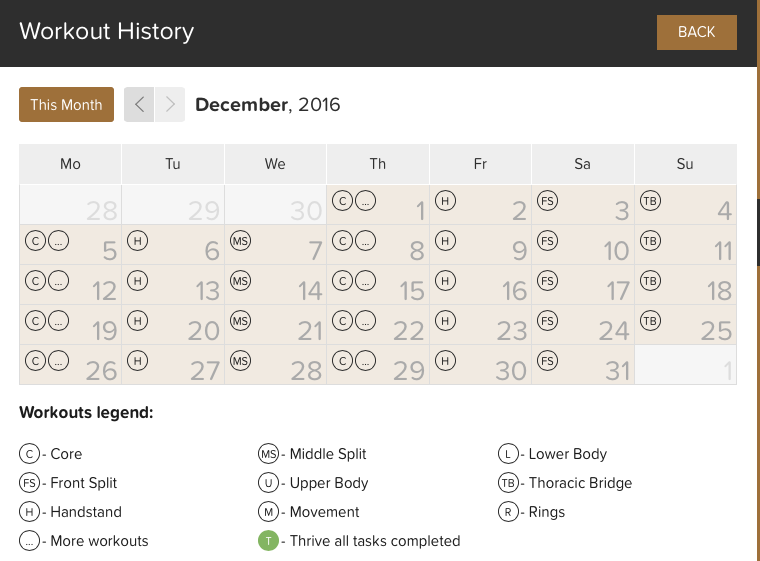Viewport: 760px width, 561px height.
Task: Open Core icon on December 19
Action: click(x=35, y=321)
